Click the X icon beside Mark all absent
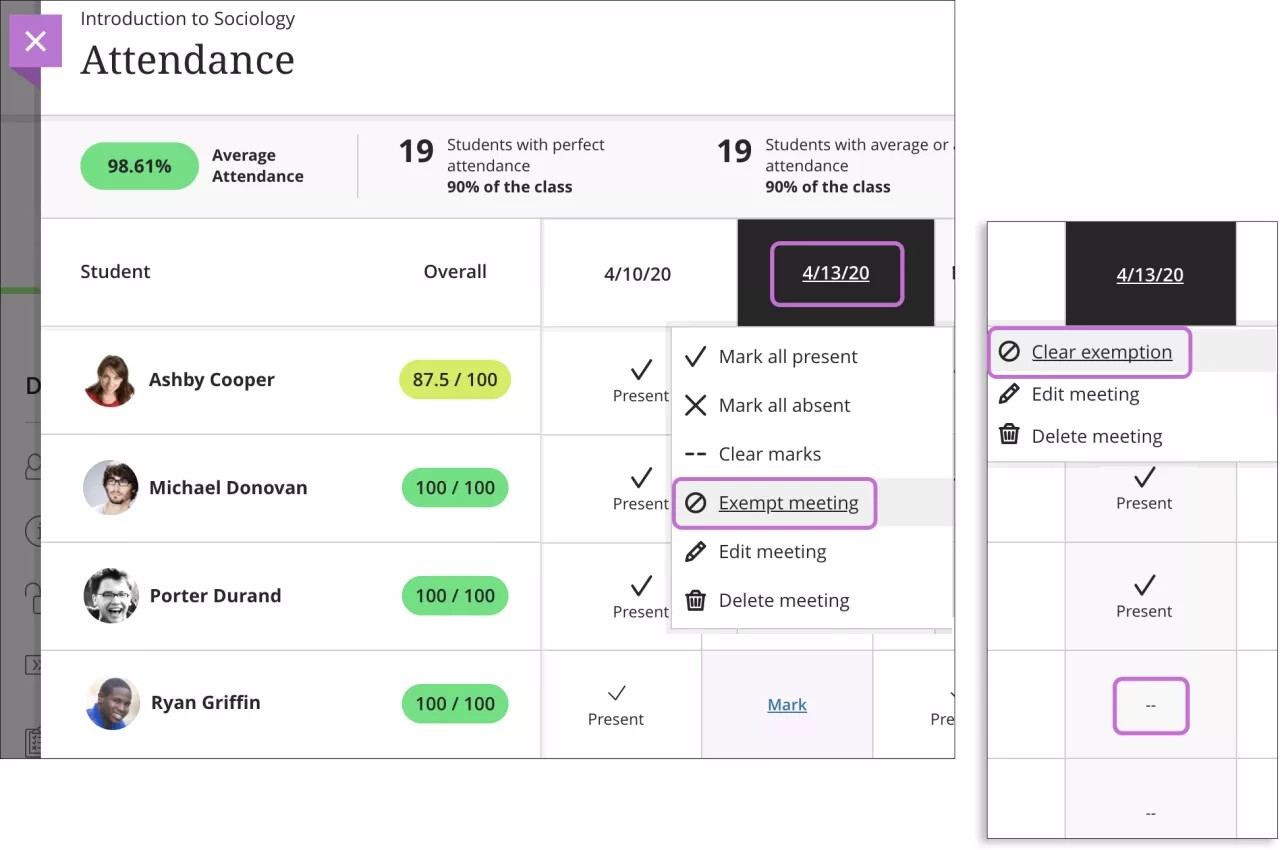The height and width of the screenshot is (850, 1280). pos(696,405)
